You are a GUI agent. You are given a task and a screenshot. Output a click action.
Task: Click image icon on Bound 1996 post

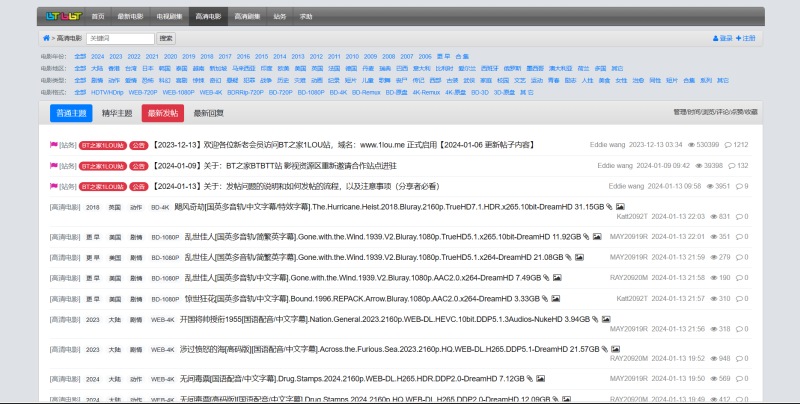[x=556, y=297]
